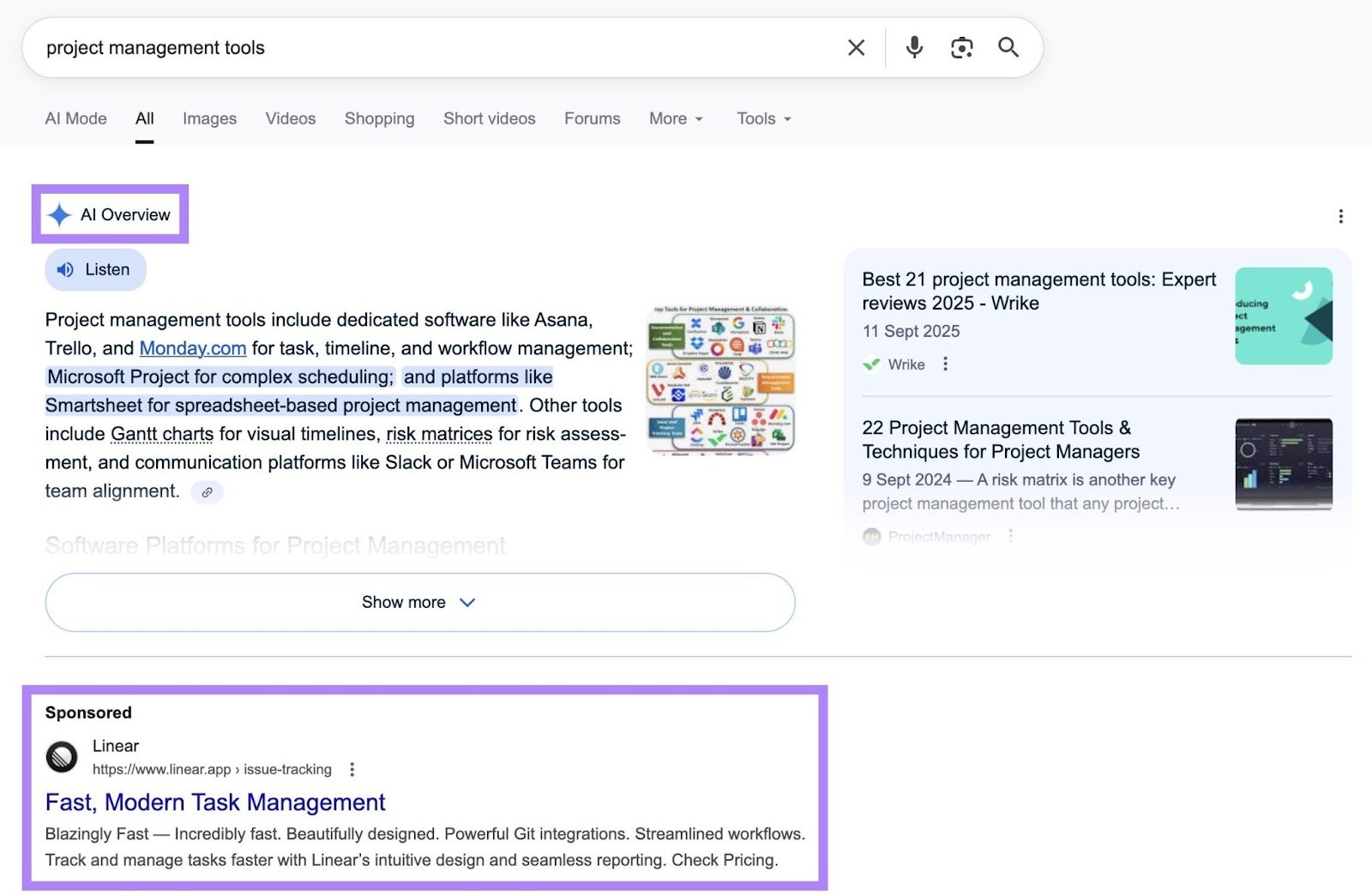
Task: Open the Monday.com link in the AI summary
Action: pyautogui.click(x=190, y=348)
